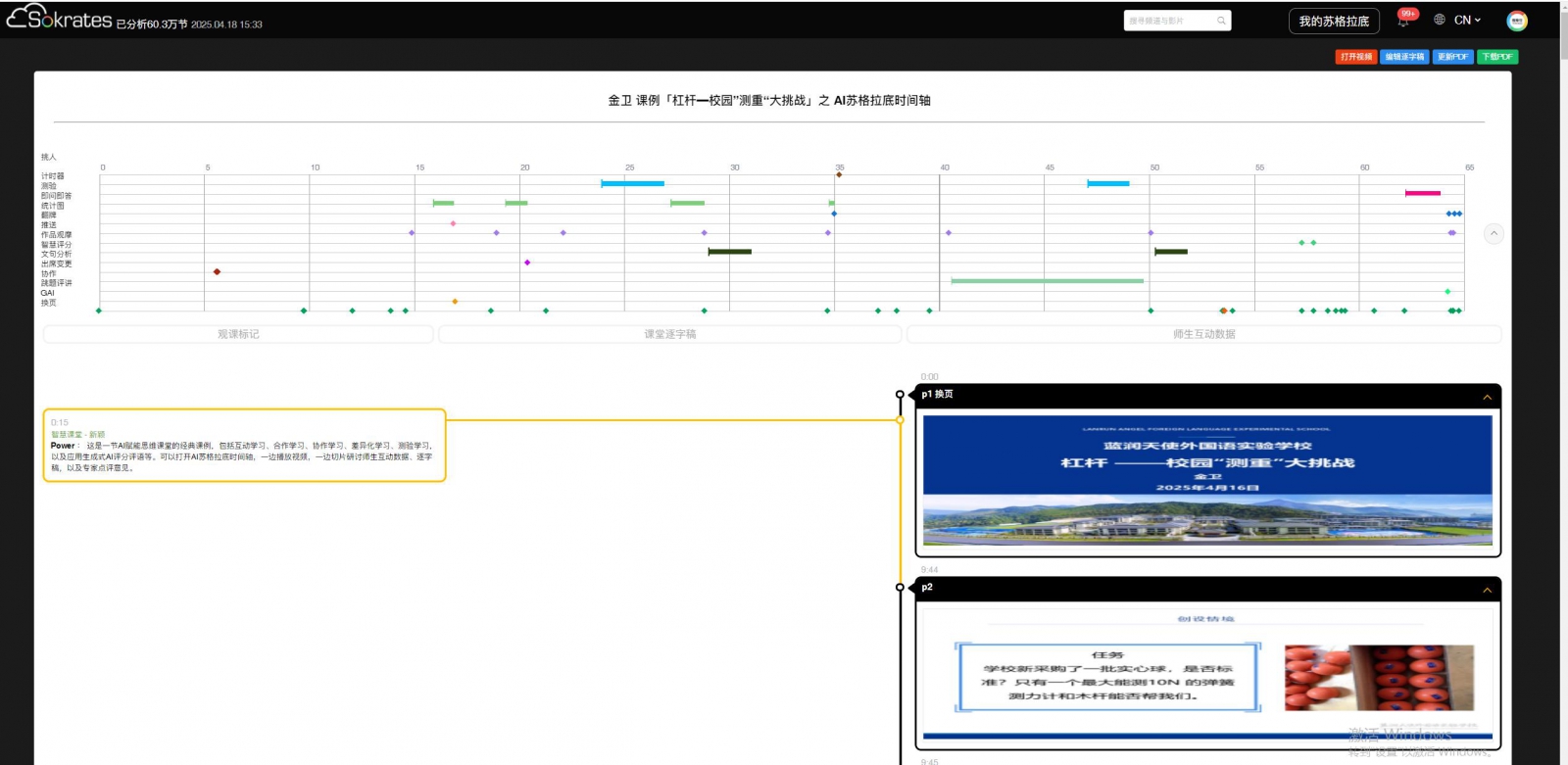Click the orange GAI diamond marker
Viewport: 1568px width, 765px height.
coord(455,301)
